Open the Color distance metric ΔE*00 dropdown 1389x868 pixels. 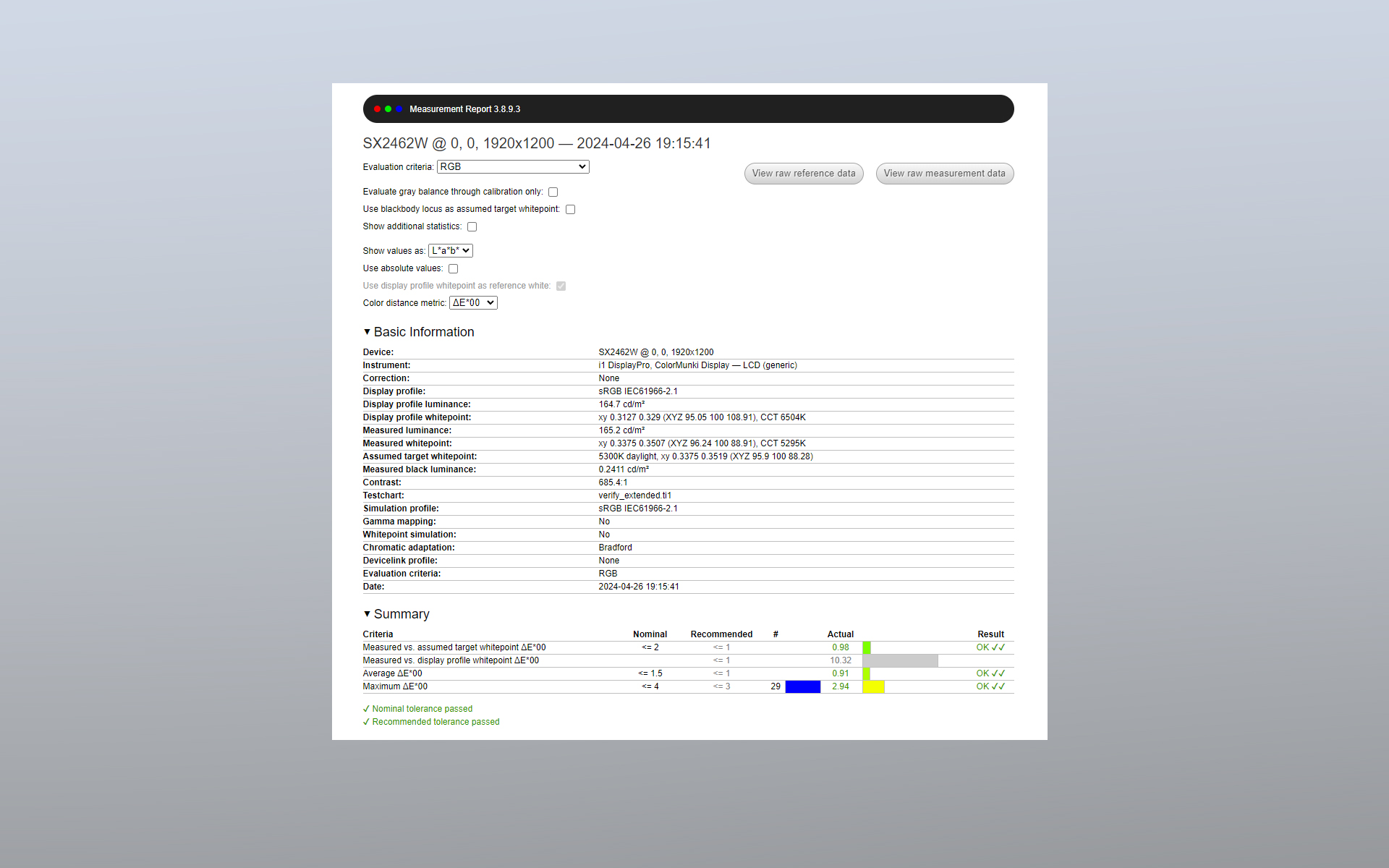[x=473, y=303]
